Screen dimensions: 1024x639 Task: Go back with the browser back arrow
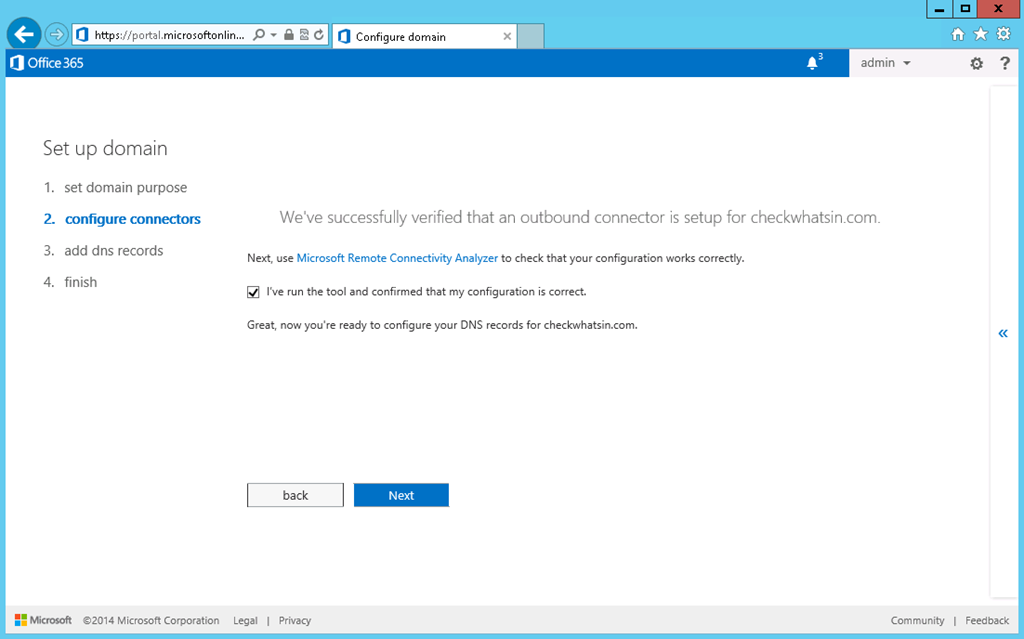click(x=24, y=34)
